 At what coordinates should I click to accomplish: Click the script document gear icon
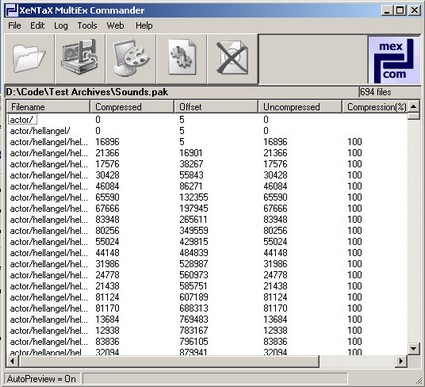(x=182, y=59)
